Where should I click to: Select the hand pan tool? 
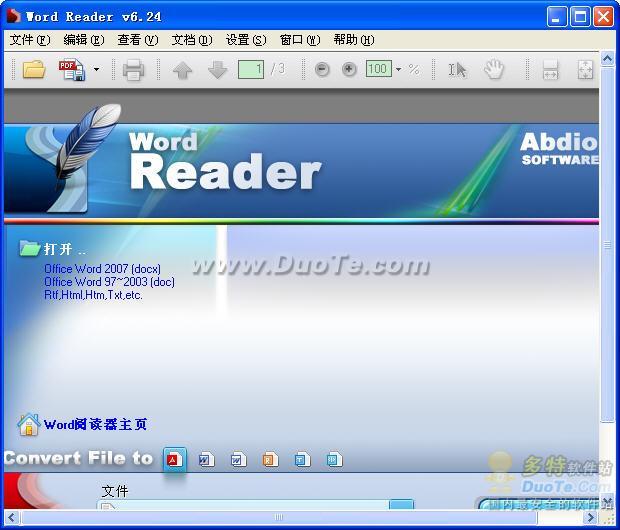click(494, 70)
